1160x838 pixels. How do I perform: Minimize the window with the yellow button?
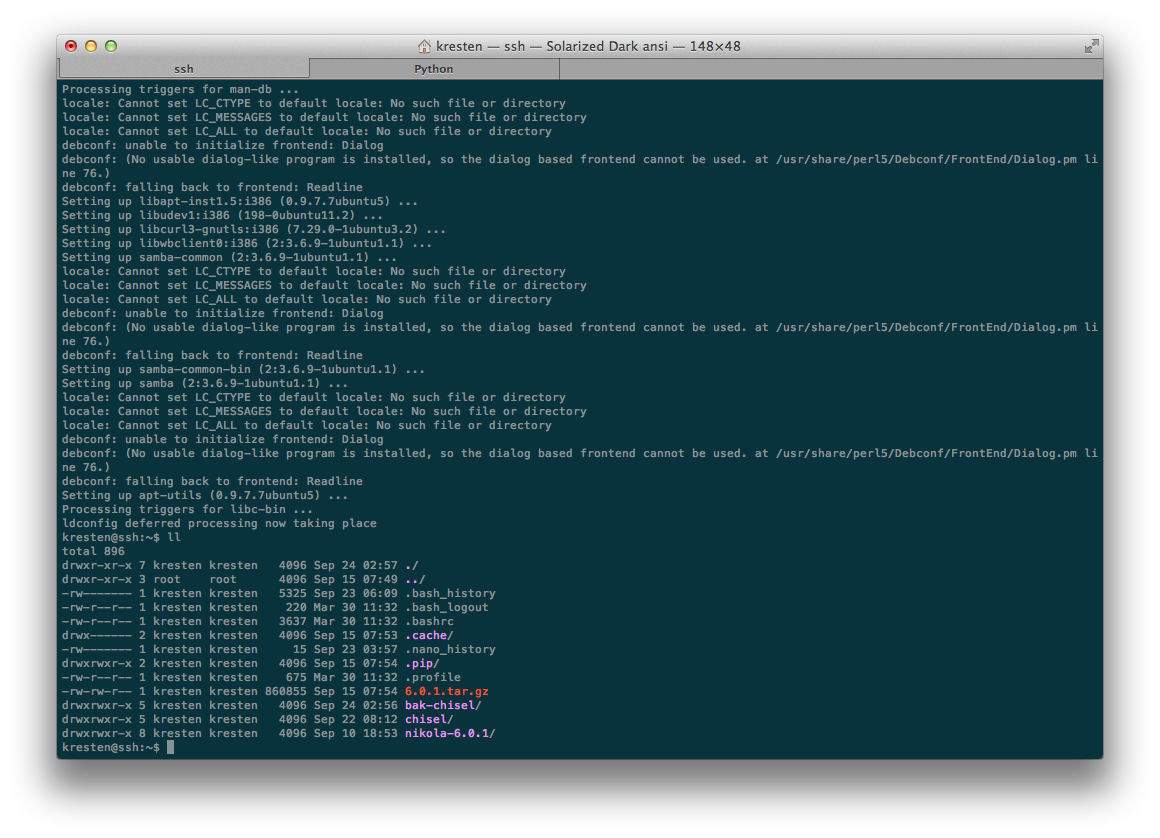pos(91,46)
